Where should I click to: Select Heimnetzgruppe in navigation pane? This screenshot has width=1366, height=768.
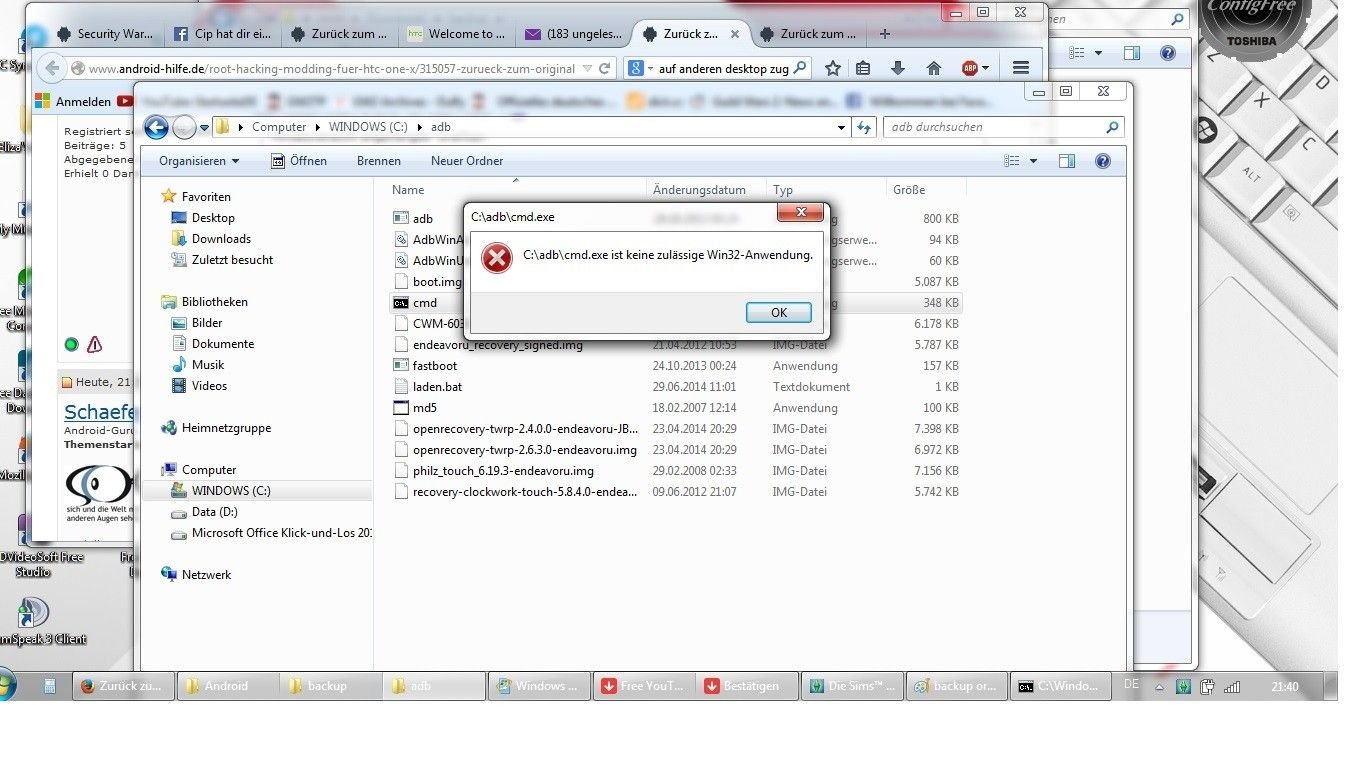226,428
